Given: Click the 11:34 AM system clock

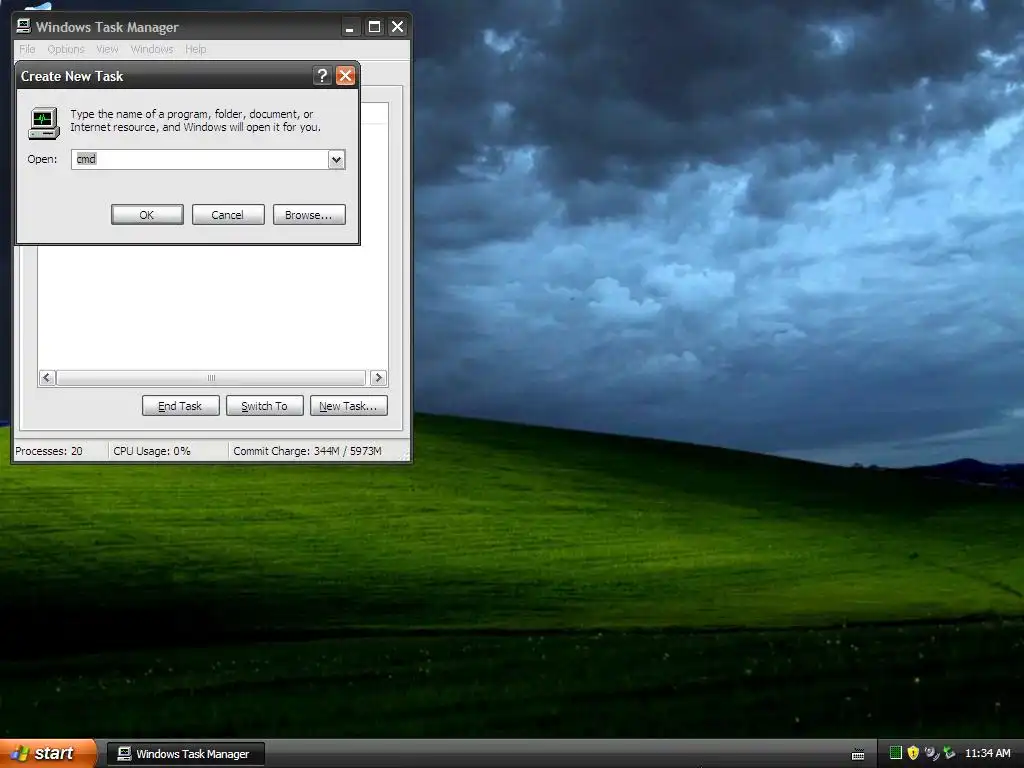Looking at the screenshot, I should click(987, 753).
